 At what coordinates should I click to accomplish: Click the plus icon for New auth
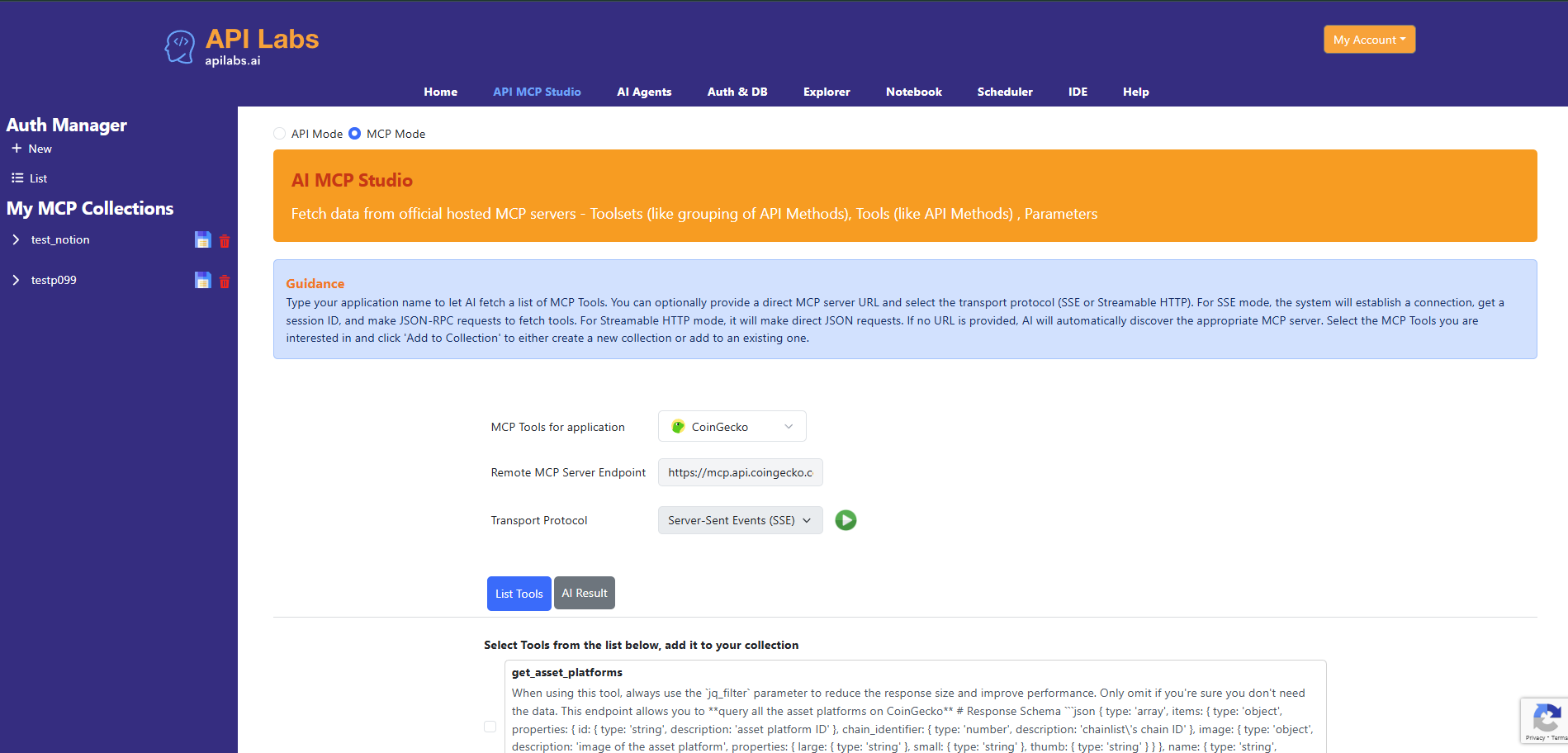[17, 149]
